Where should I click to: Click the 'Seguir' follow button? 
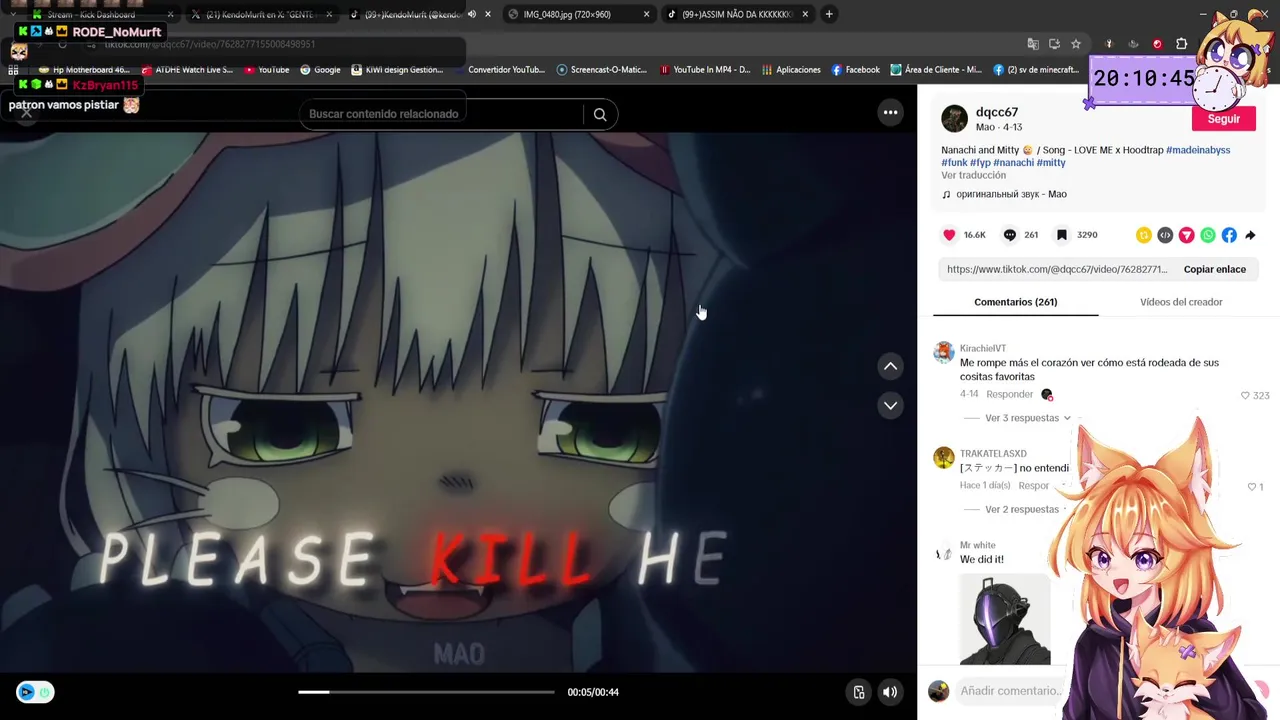point(1223,118)
